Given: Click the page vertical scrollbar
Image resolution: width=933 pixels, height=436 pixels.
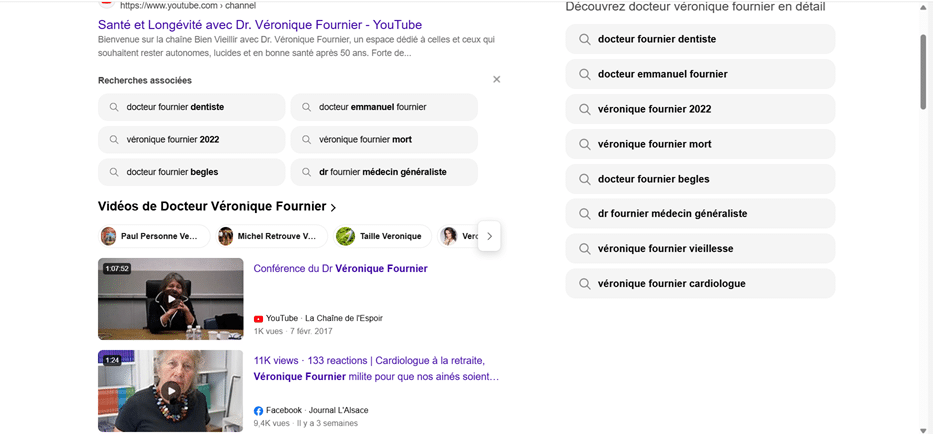Looking at the screenshot, I should (x=923, y=72).
